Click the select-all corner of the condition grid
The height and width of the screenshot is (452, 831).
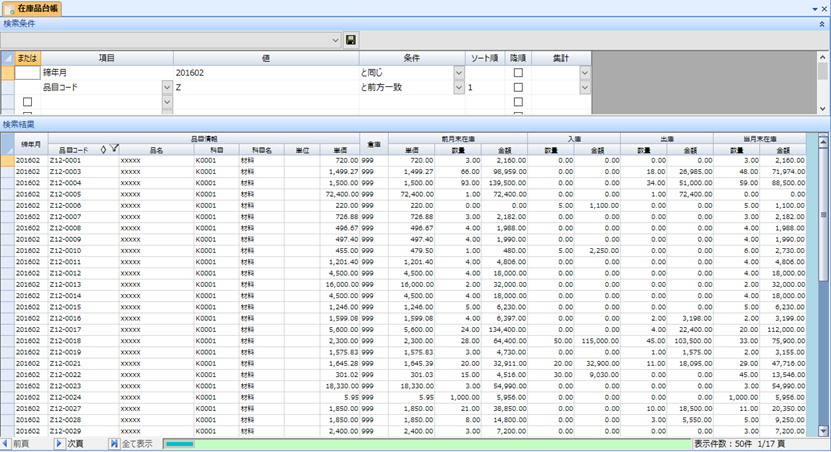(x=7, y=58)
